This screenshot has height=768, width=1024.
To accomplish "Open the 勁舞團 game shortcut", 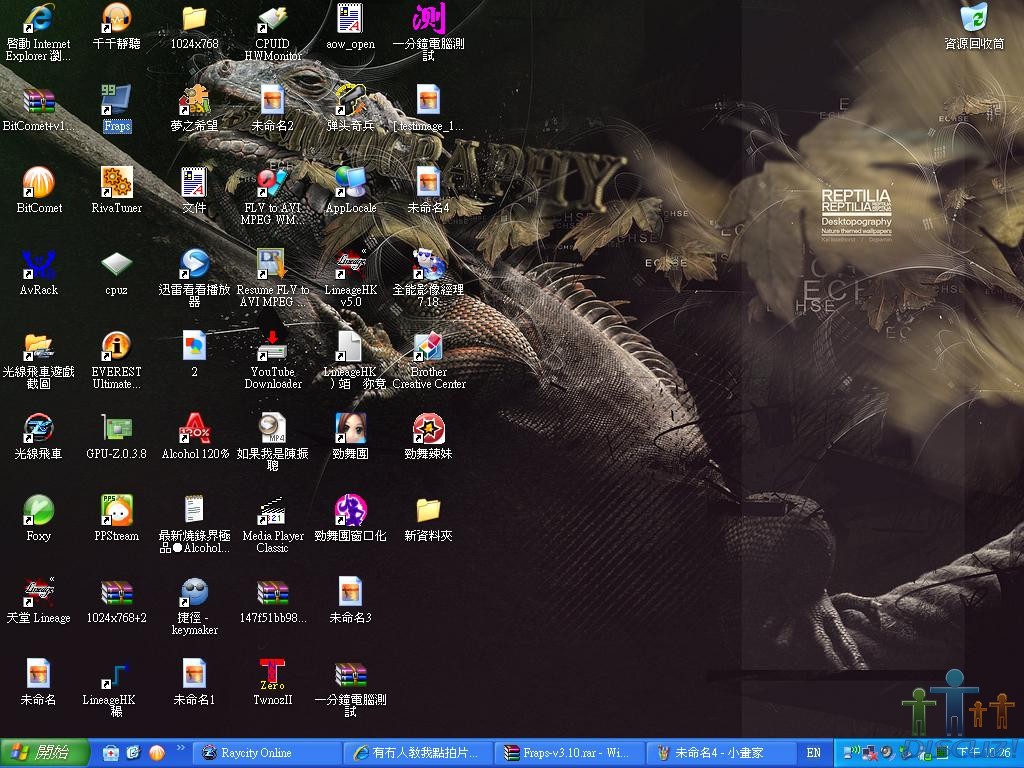I will point(350,428).
